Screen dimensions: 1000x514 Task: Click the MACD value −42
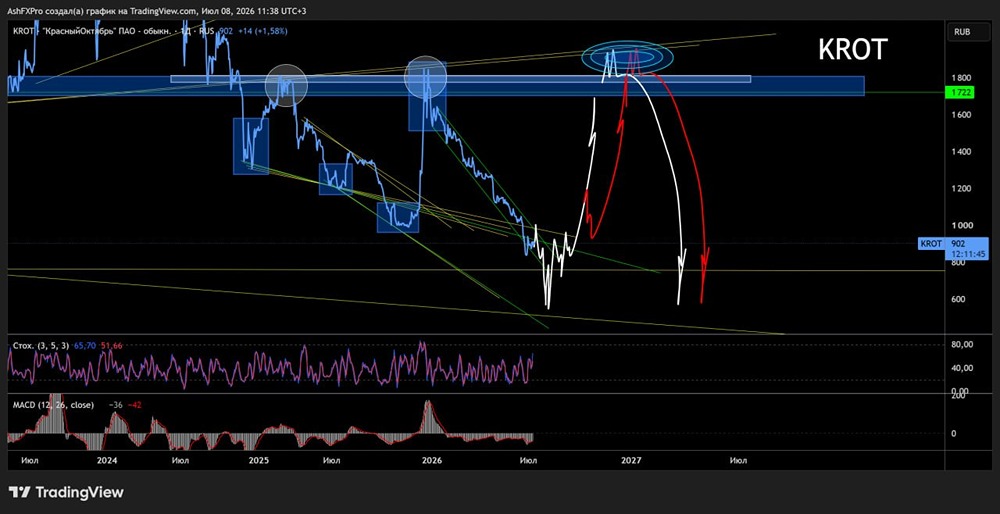[133, 404]
